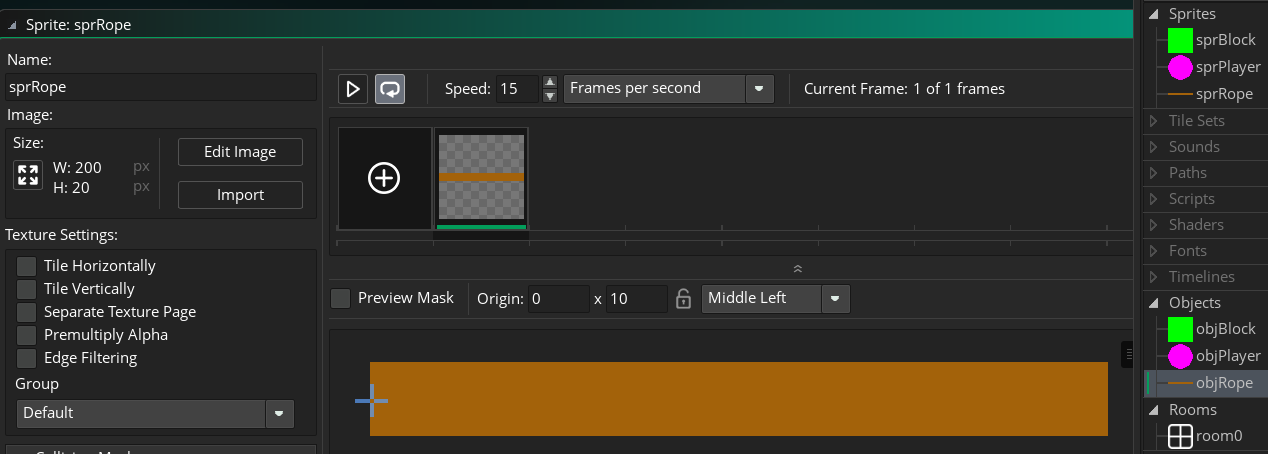Click the Speed value field

[517, 89]
